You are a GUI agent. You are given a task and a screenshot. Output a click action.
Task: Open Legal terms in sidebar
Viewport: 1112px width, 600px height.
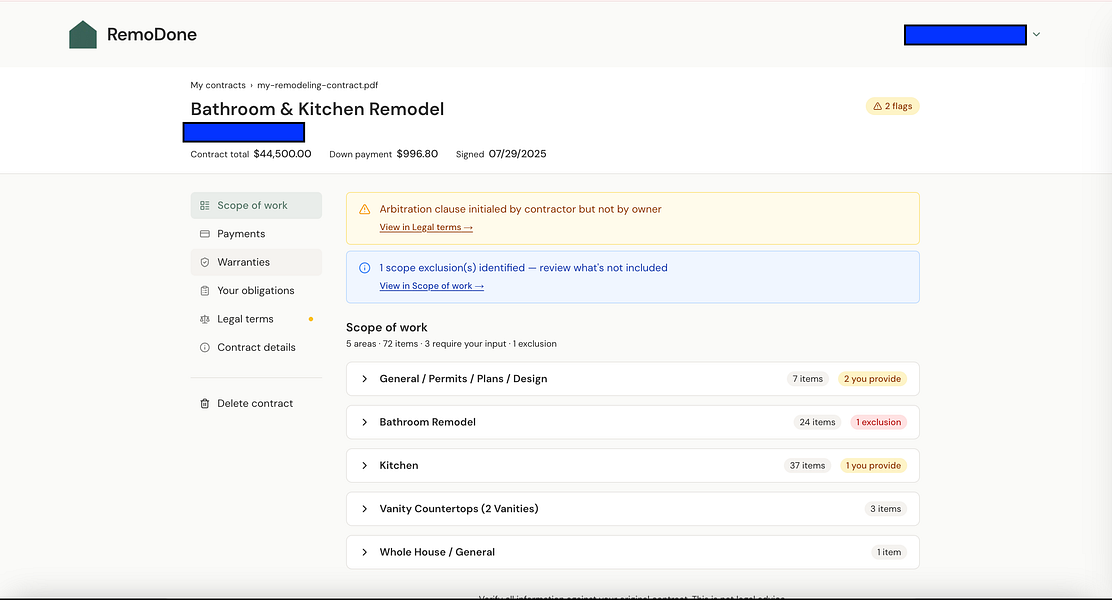(x=256, y=318)
